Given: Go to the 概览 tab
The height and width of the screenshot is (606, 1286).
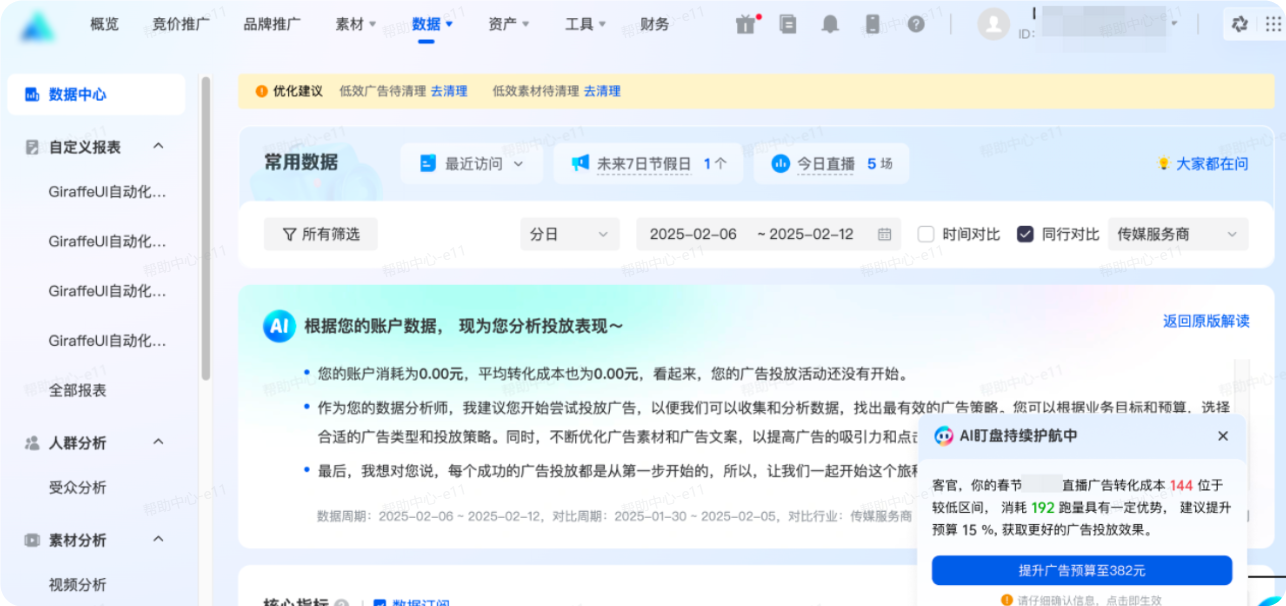Looking at the screenshot, I should click(x=104, y=24).
